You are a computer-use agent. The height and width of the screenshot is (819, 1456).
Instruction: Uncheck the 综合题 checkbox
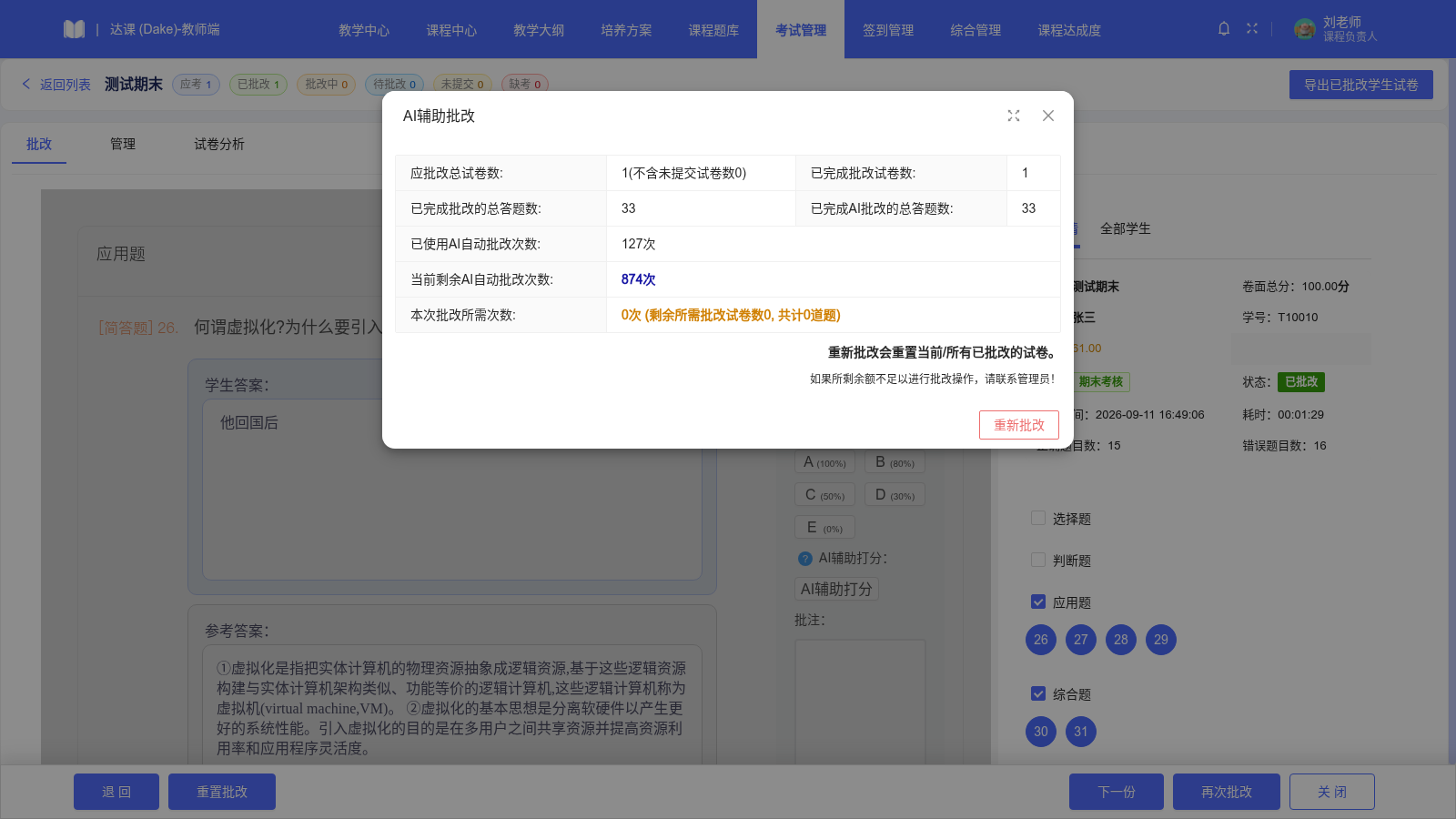tap(1038, 693)
